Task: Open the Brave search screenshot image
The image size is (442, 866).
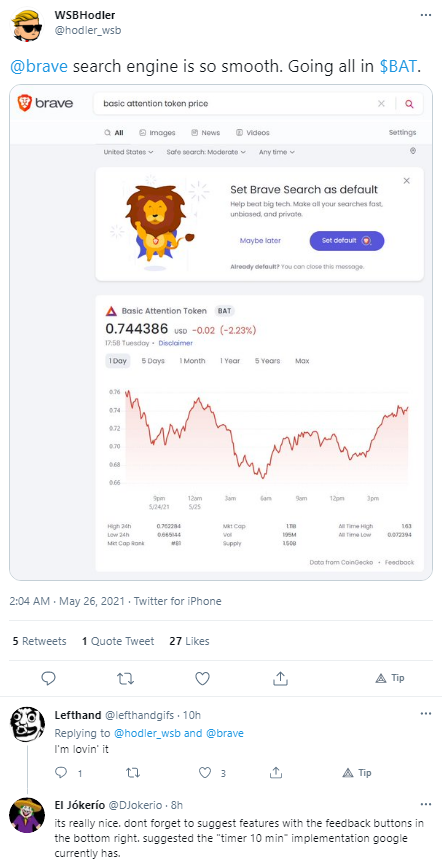Action: (x=221, y=332)
